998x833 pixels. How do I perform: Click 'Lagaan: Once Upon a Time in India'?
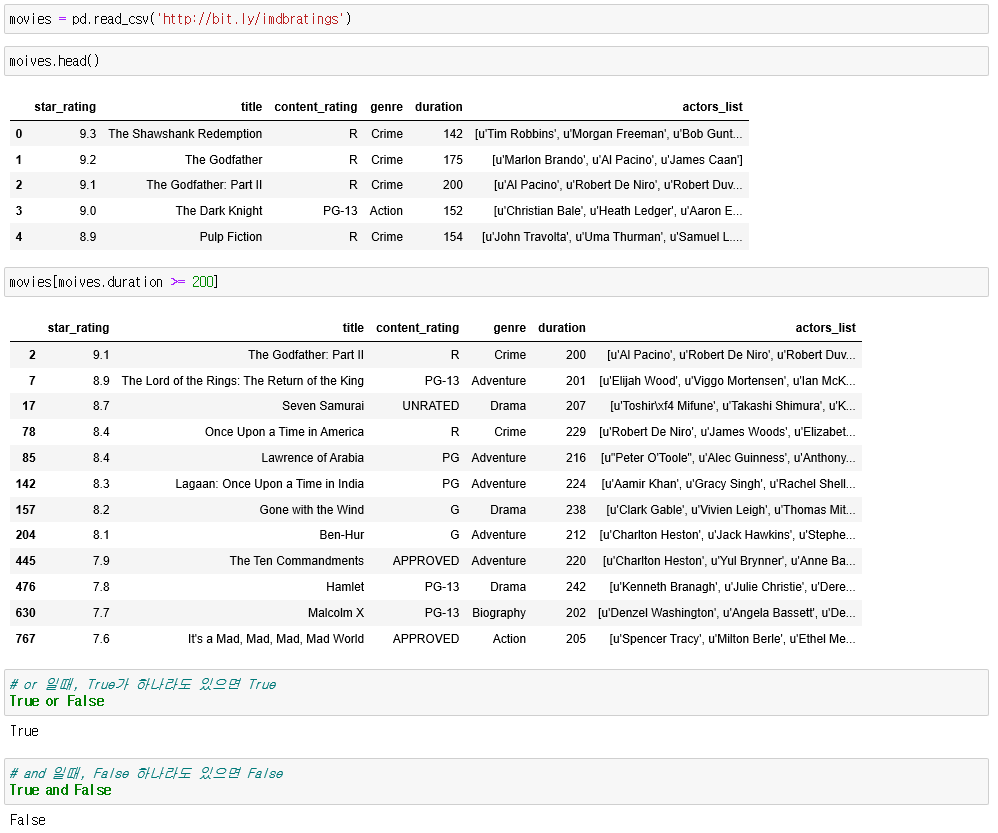point(269,484)
